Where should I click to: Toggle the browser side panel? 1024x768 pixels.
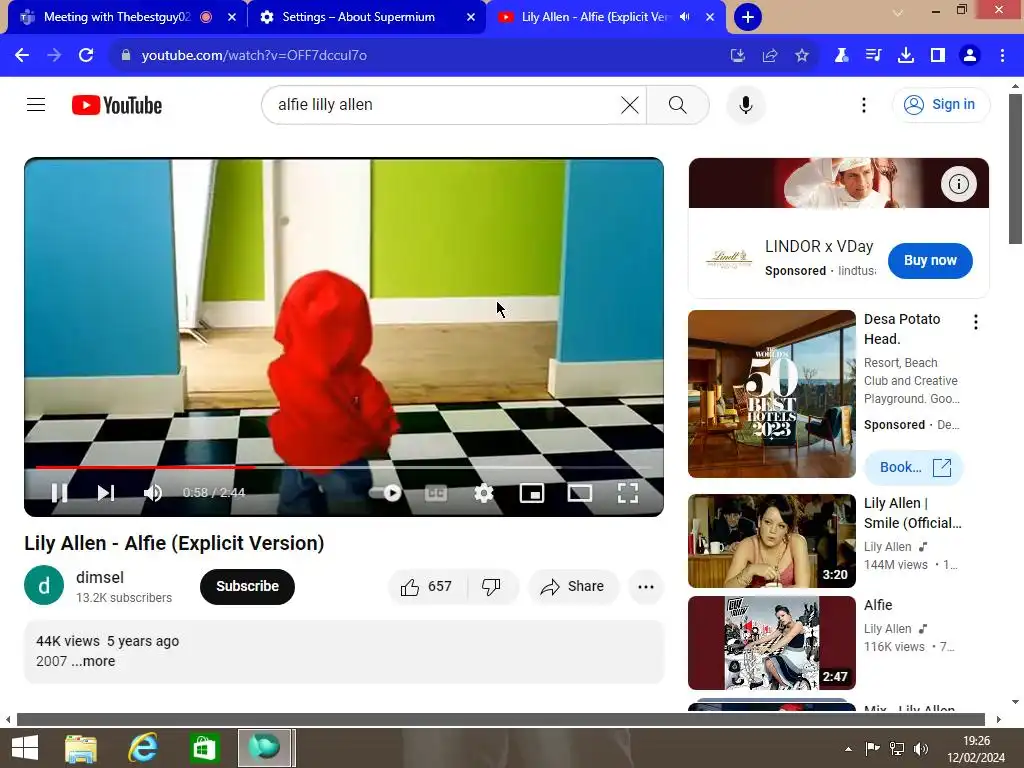[938, 55]
